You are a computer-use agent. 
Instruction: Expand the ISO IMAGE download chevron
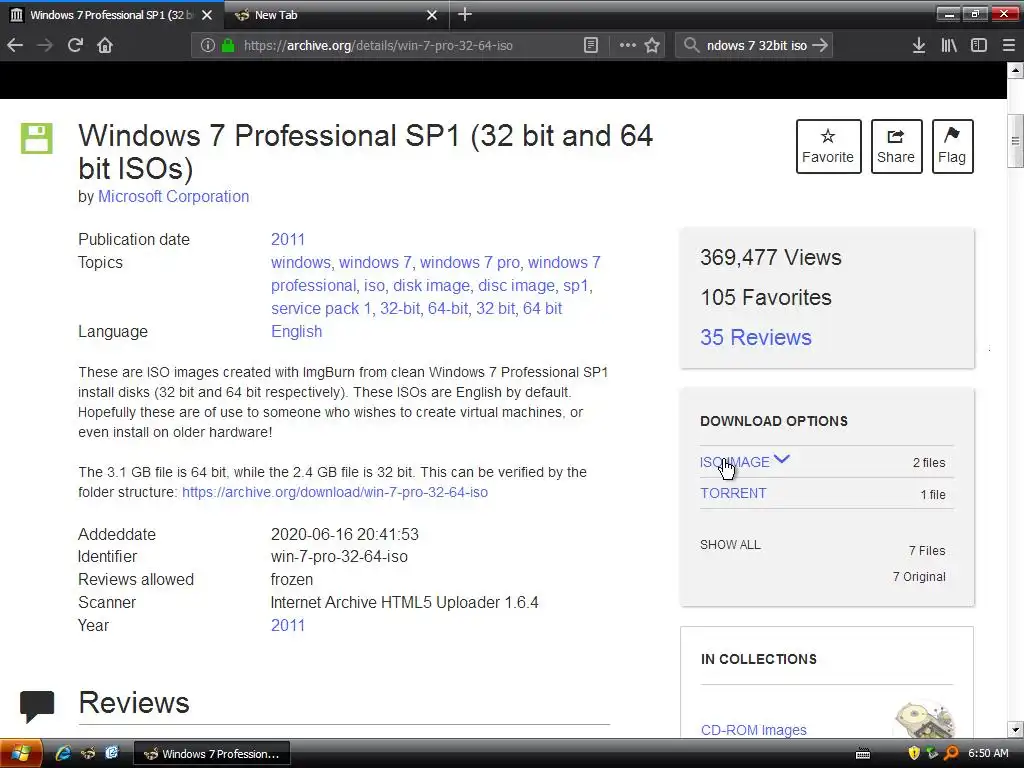(x=782, y=460)
